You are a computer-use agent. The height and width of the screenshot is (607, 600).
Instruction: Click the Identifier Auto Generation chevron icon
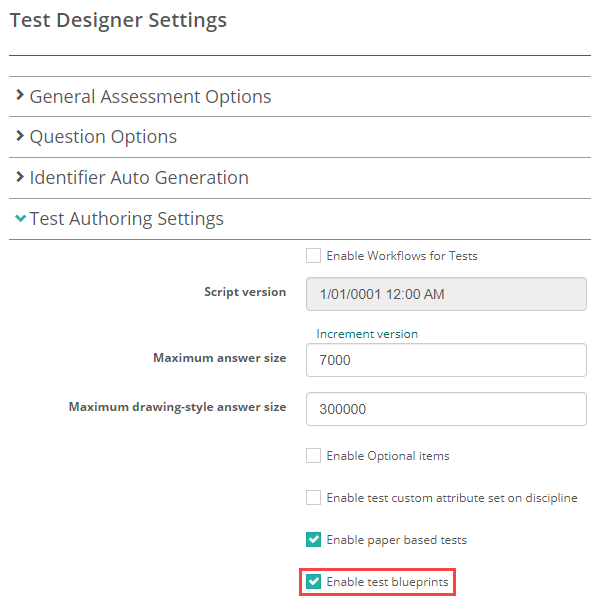(x=20, y=178)
